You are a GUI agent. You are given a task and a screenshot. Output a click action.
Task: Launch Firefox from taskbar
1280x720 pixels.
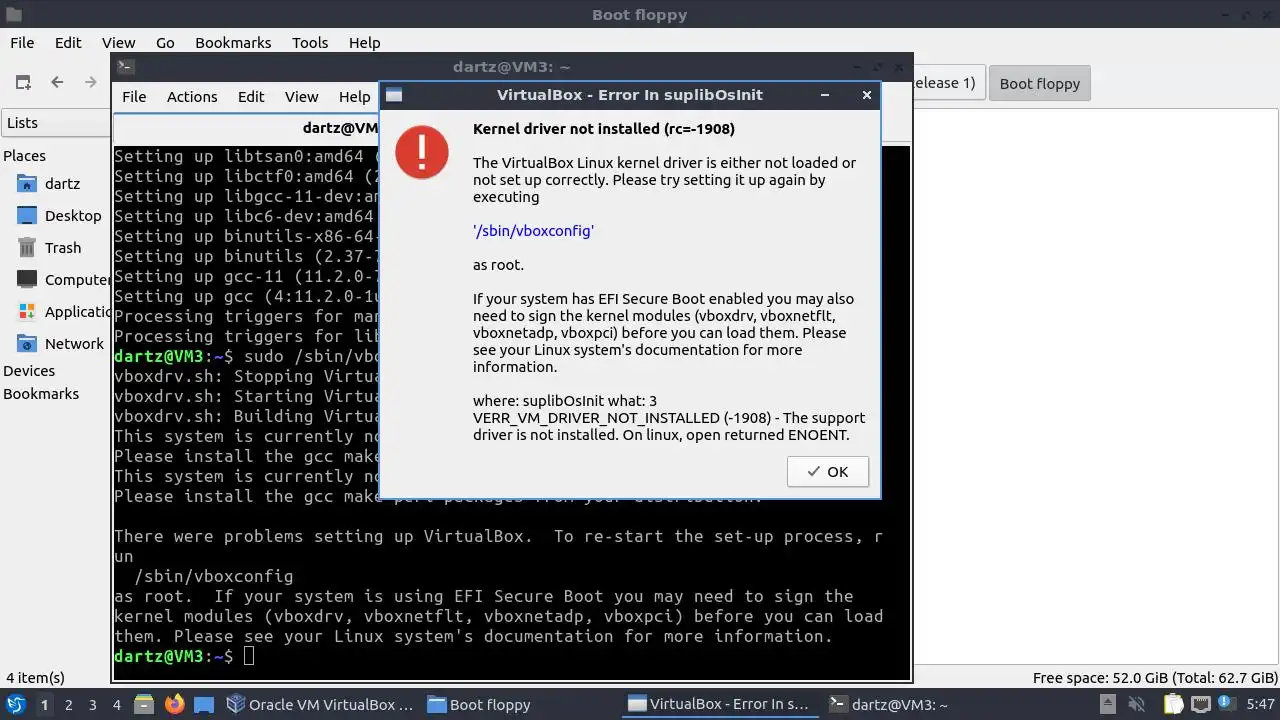pyautogui.click(x=174, y=705)
